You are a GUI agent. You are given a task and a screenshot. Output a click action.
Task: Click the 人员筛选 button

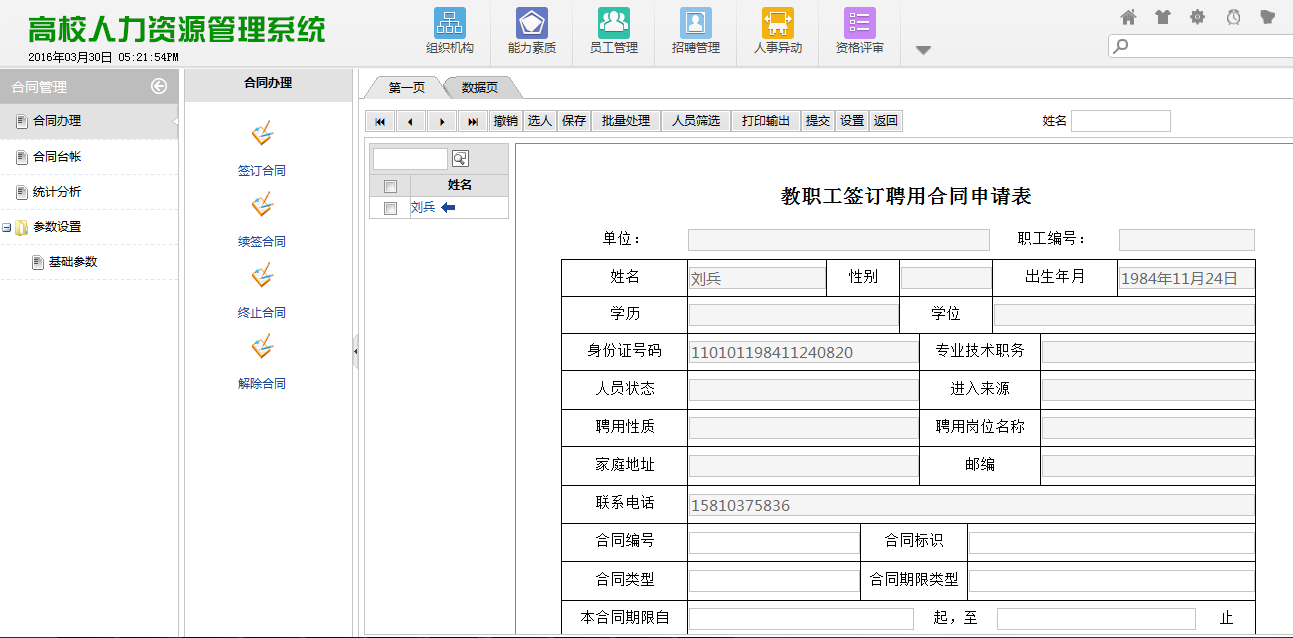click(696, 121)
